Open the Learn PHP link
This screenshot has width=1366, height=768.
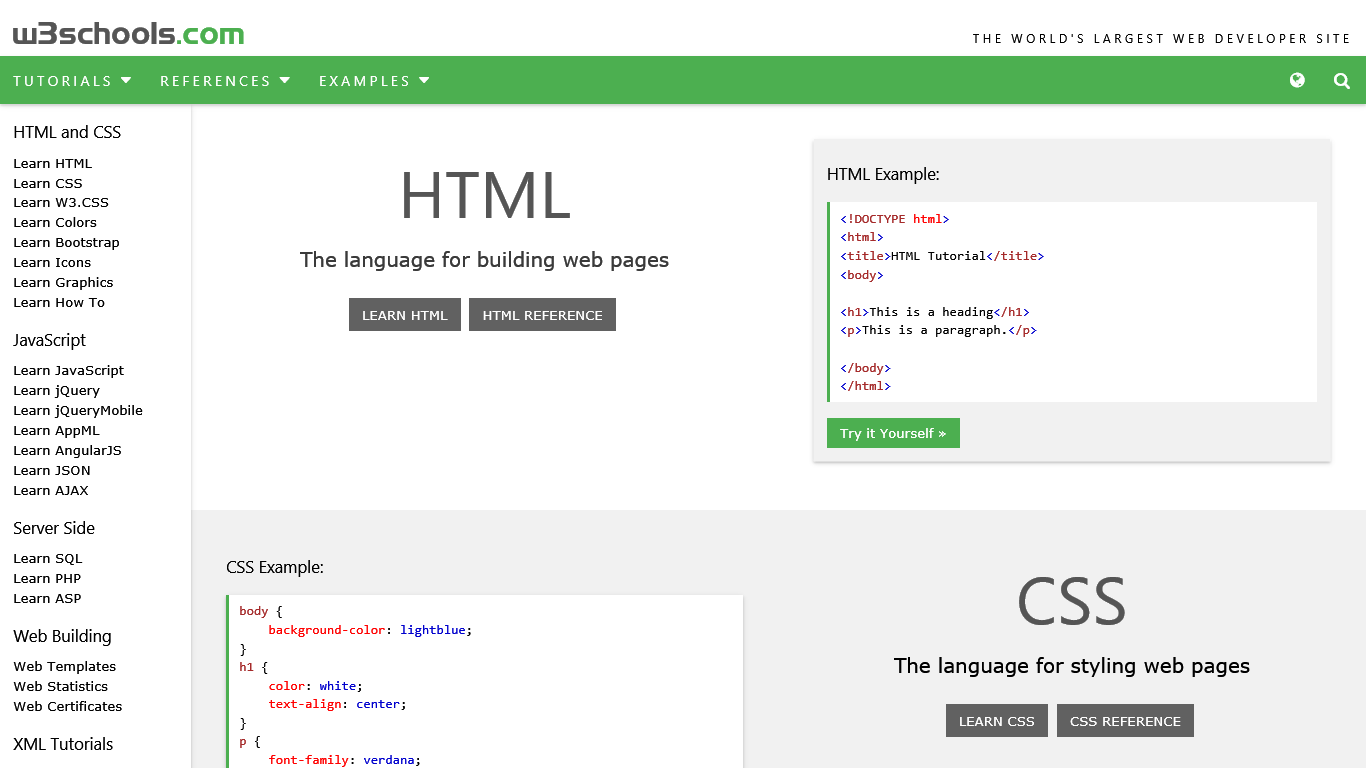pyautogui.click(x=46, y=578)
